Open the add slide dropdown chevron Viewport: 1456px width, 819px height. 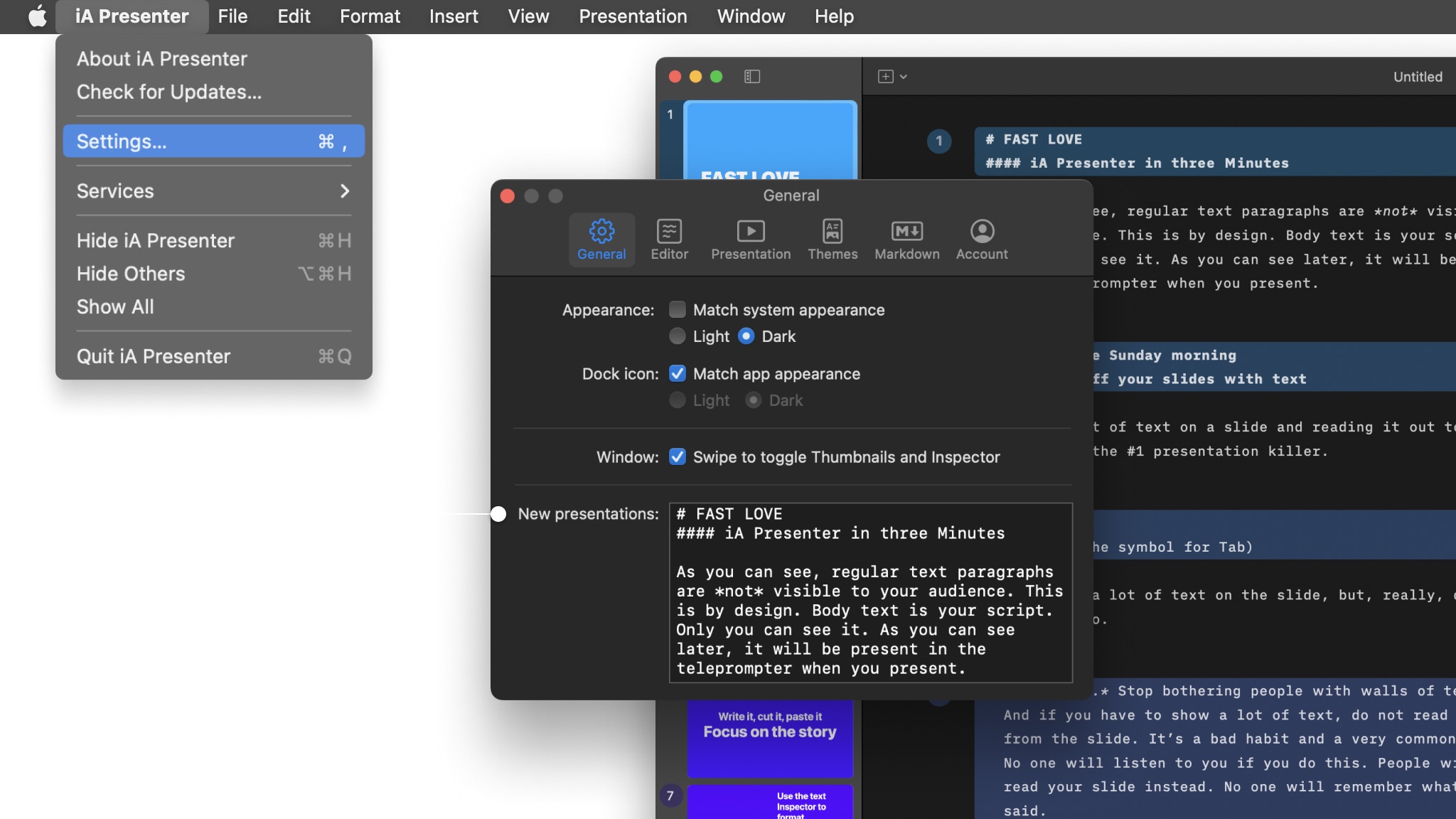904,77
